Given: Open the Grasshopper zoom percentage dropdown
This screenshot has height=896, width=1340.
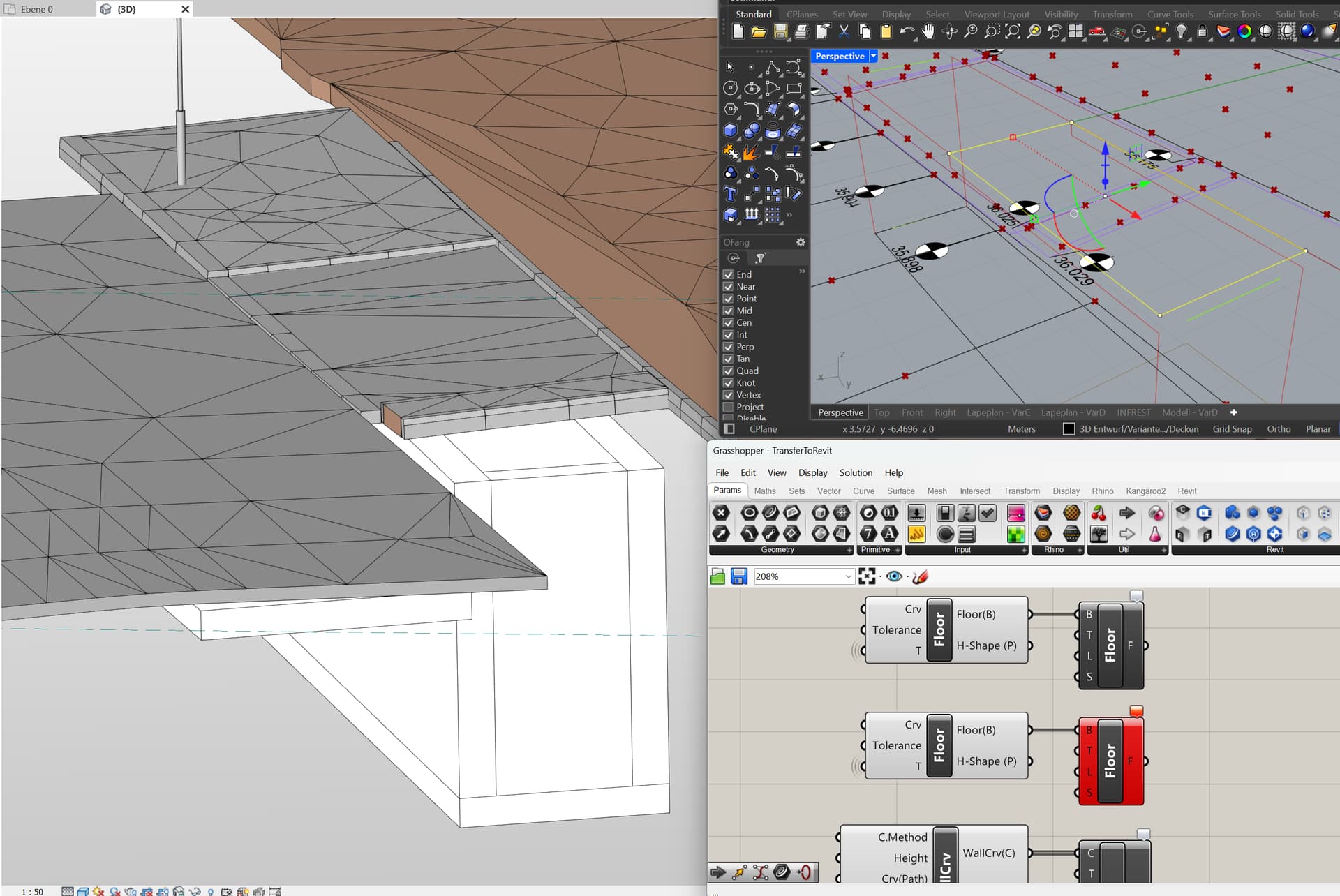Looking at the screenshot, I should click(848, 576).
